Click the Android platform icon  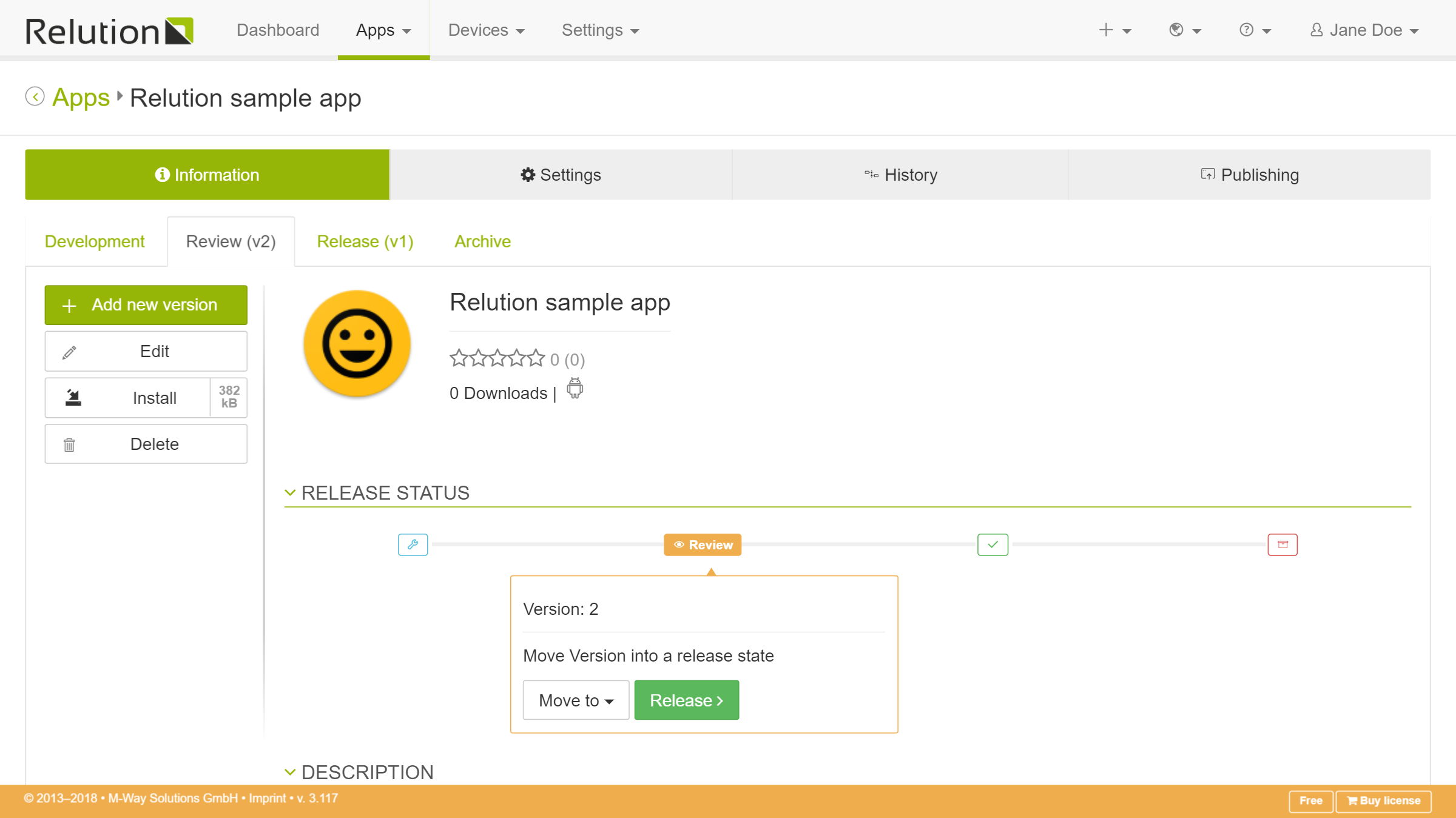[575, 388]
